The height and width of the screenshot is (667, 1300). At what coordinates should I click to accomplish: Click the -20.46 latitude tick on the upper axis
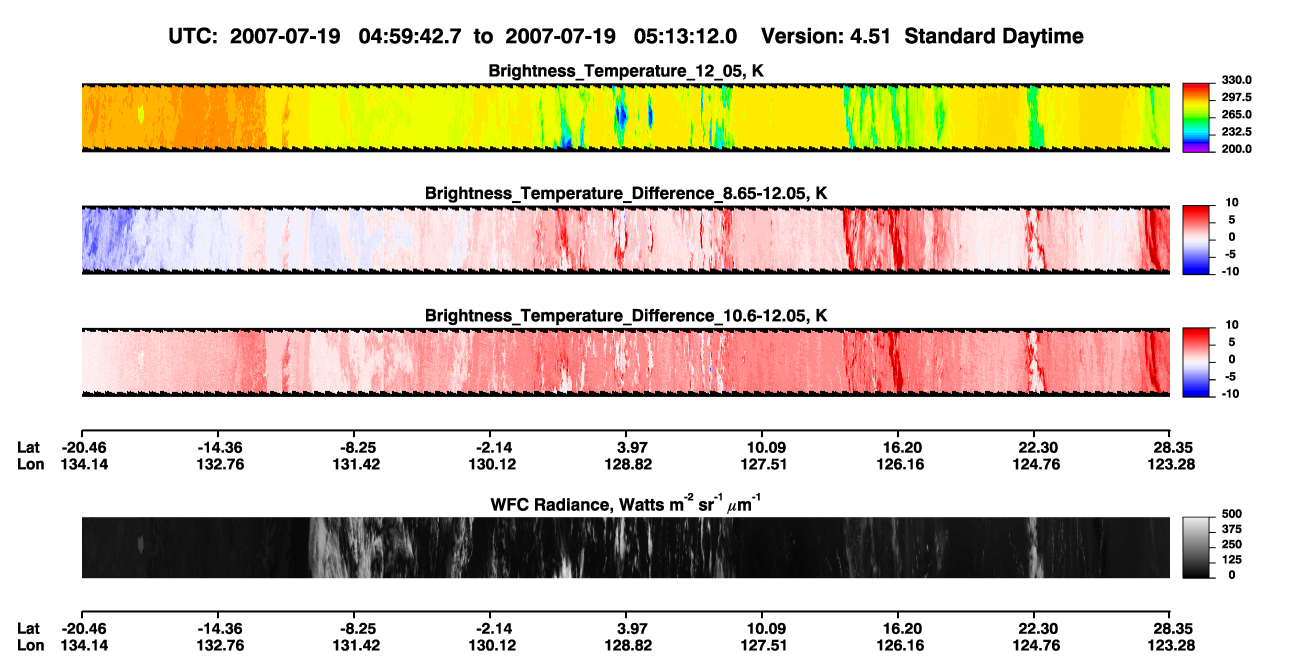[x=83, y=447]
